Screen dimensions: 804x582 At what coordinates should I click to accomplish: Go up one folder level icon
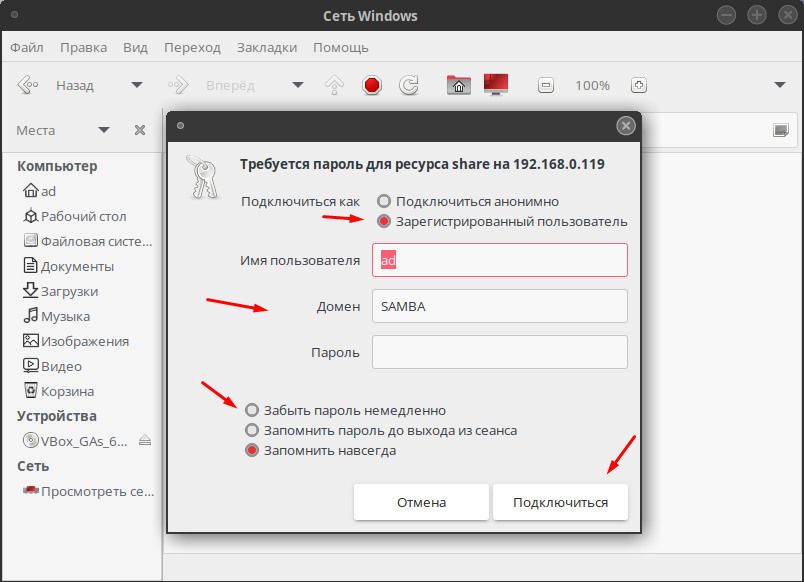pos(334,85)
